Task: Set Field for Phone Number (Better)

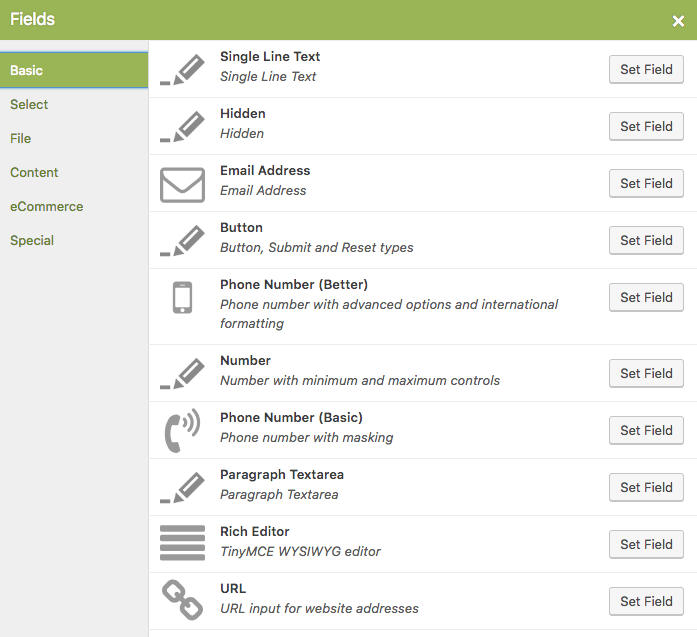Action: point(646,297)
